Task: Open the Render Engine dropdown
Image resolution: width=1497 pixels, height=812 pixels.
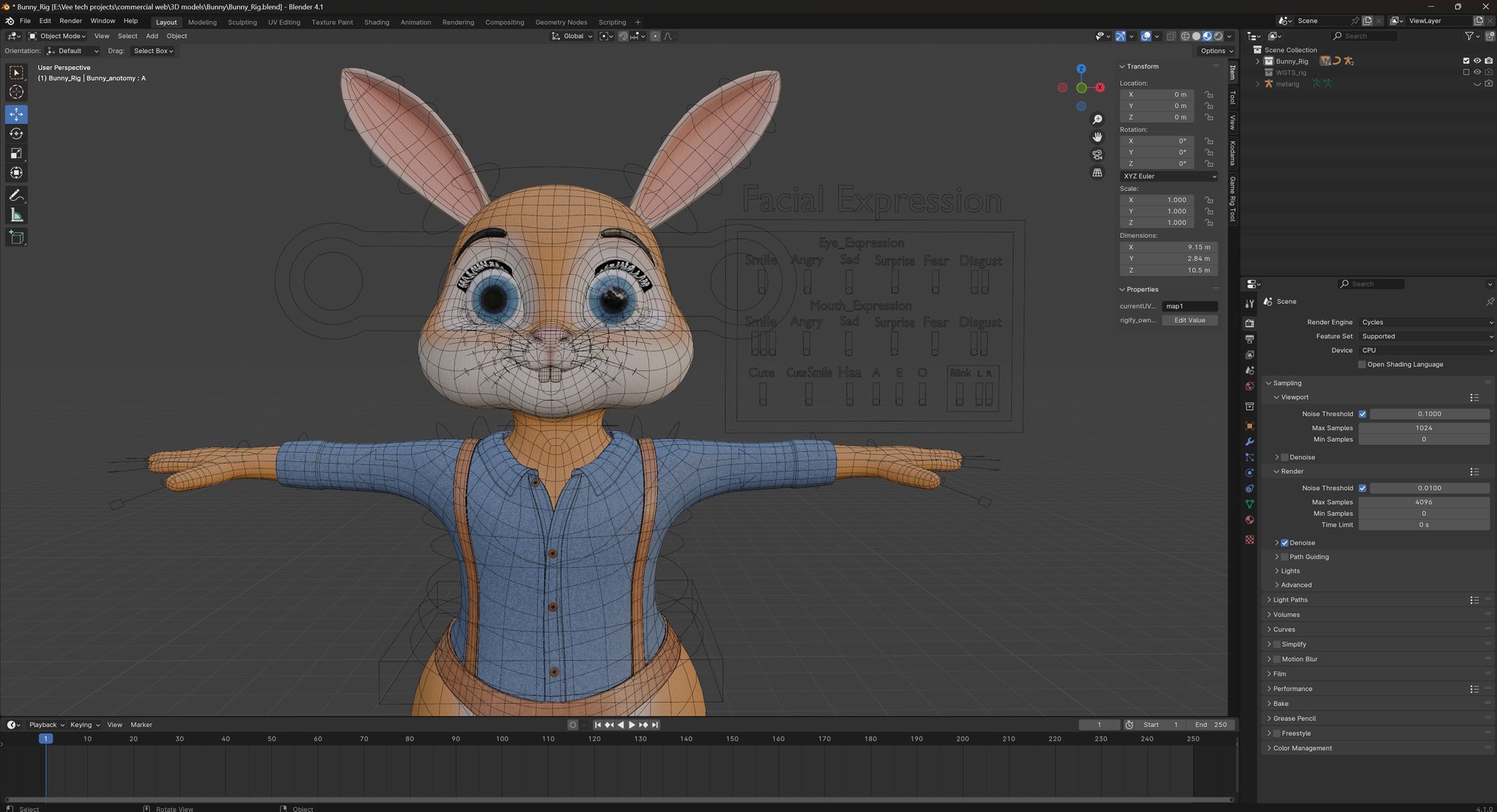Action: (x=1426, y=322)
